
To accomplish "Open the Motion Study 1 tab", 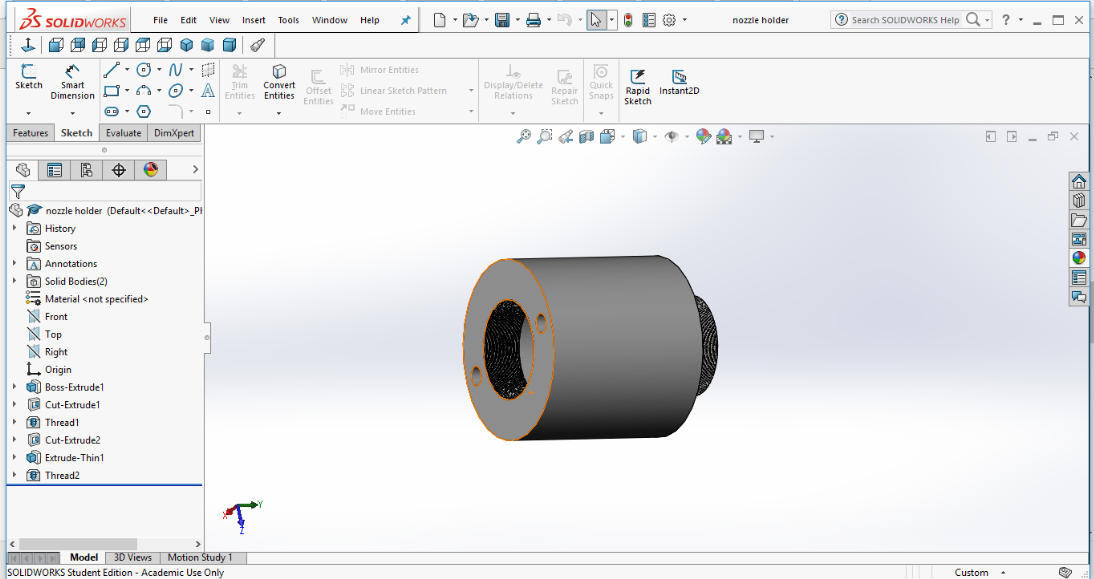I will [200, 557].
